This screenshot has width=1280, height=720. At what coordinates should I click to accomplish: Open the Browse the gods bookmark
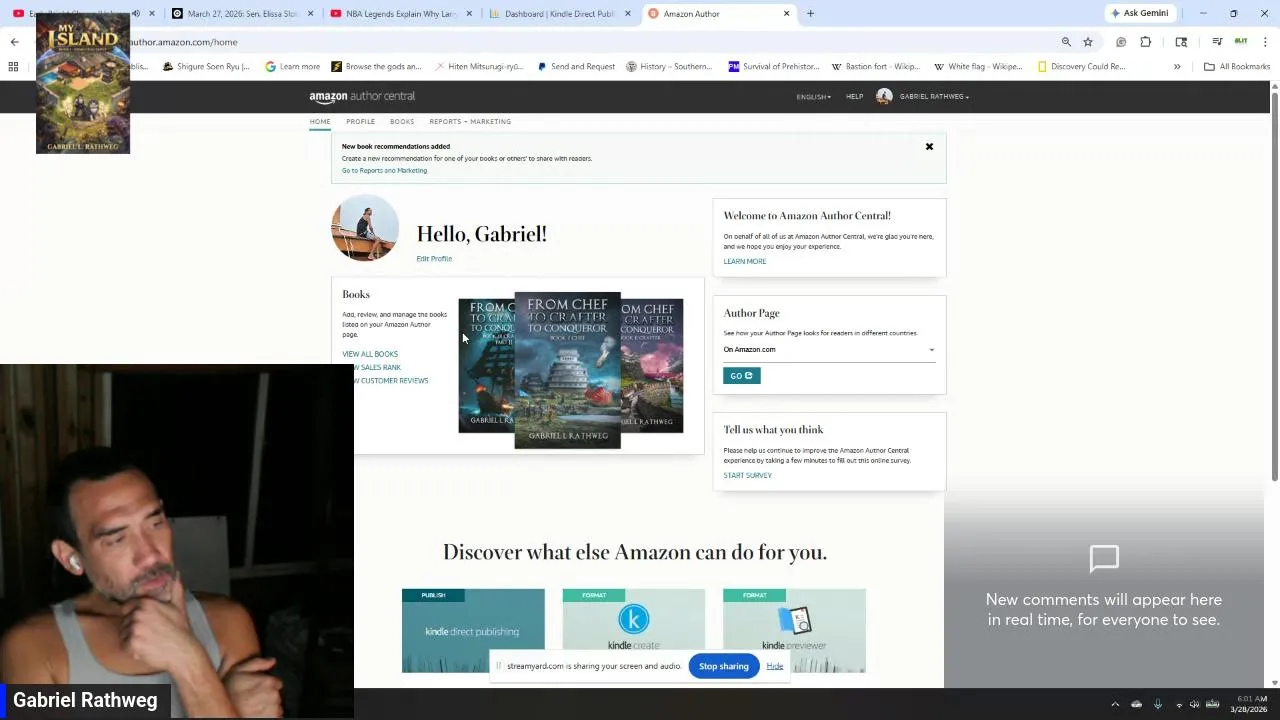(x=376, y=67)
